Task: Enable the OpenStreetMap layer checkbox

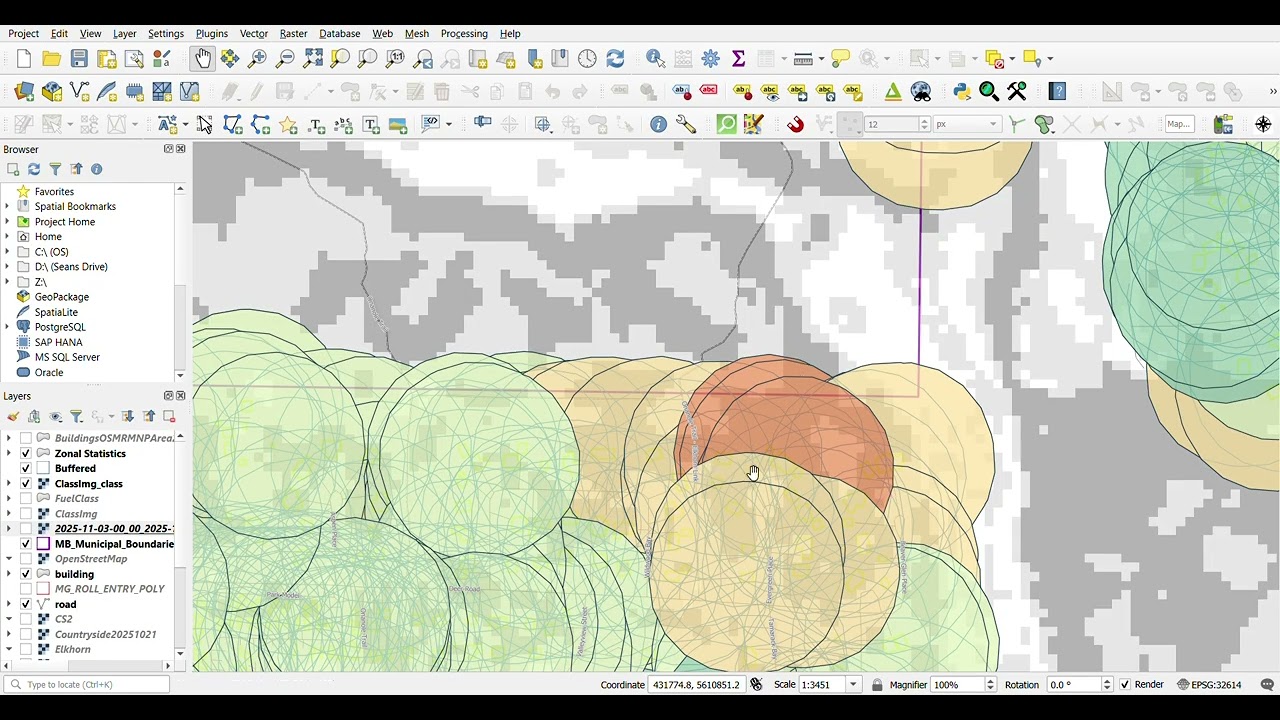Action: pos(26,559)
